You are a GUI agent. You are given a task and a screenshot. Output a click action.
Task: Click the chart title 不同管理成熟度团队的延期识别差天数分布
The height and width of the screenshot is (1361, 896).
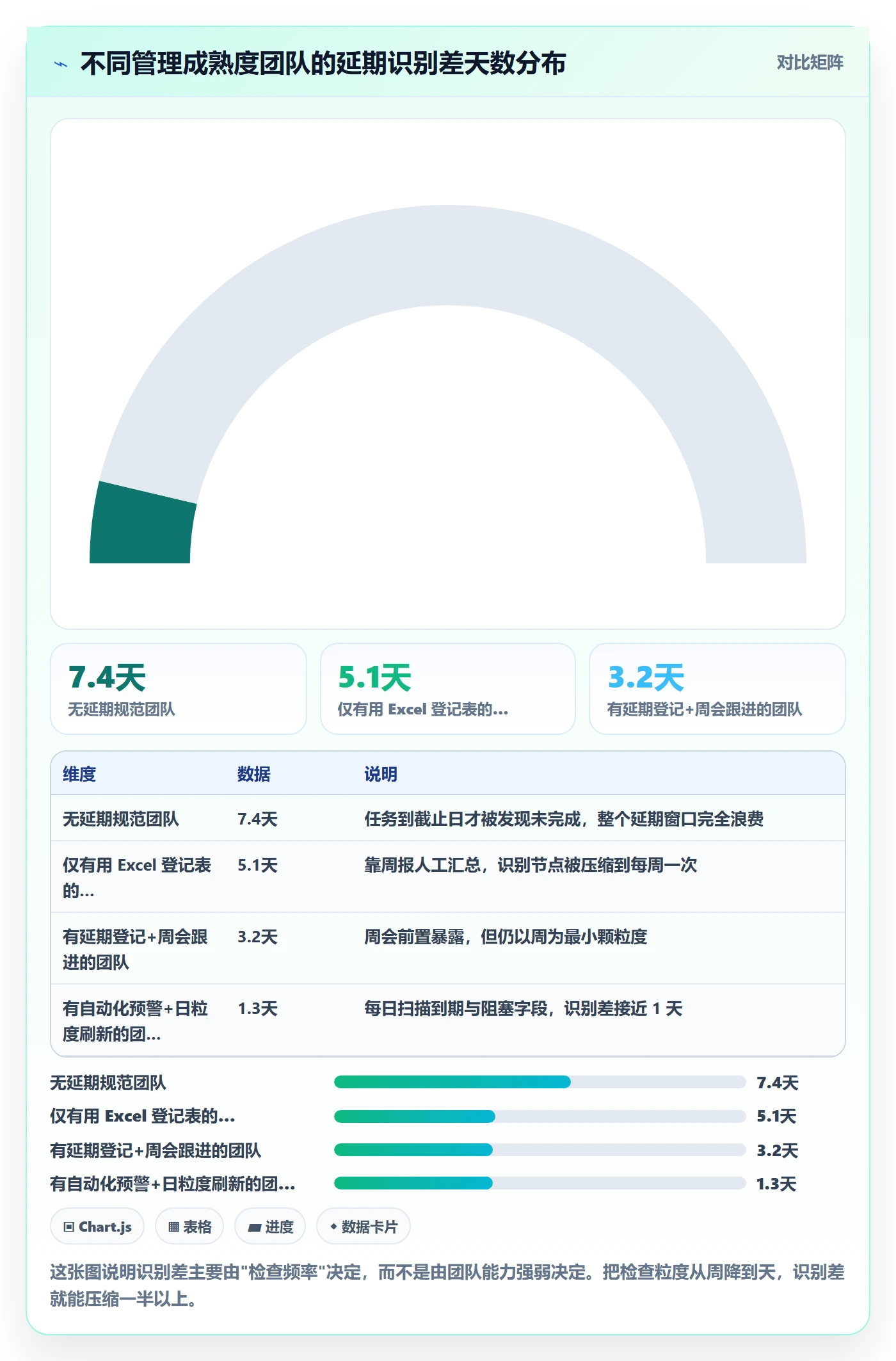pyautogui.click(x=323, y=63)
